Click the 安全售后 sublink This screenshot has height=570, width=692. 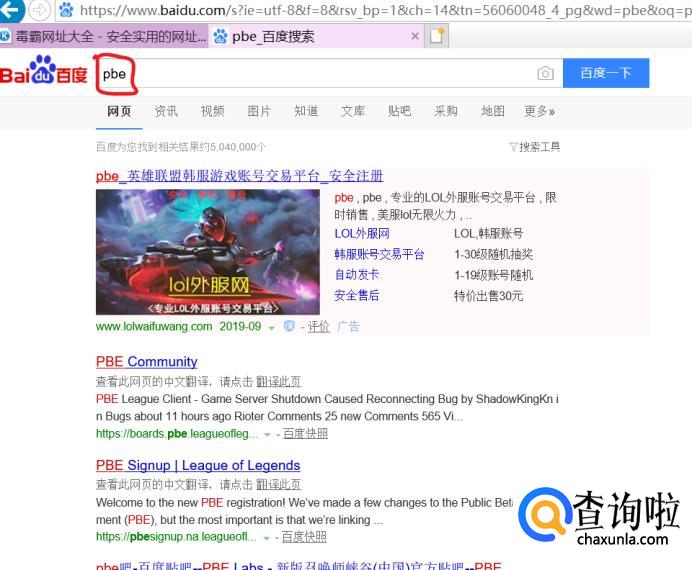point(357,295)
